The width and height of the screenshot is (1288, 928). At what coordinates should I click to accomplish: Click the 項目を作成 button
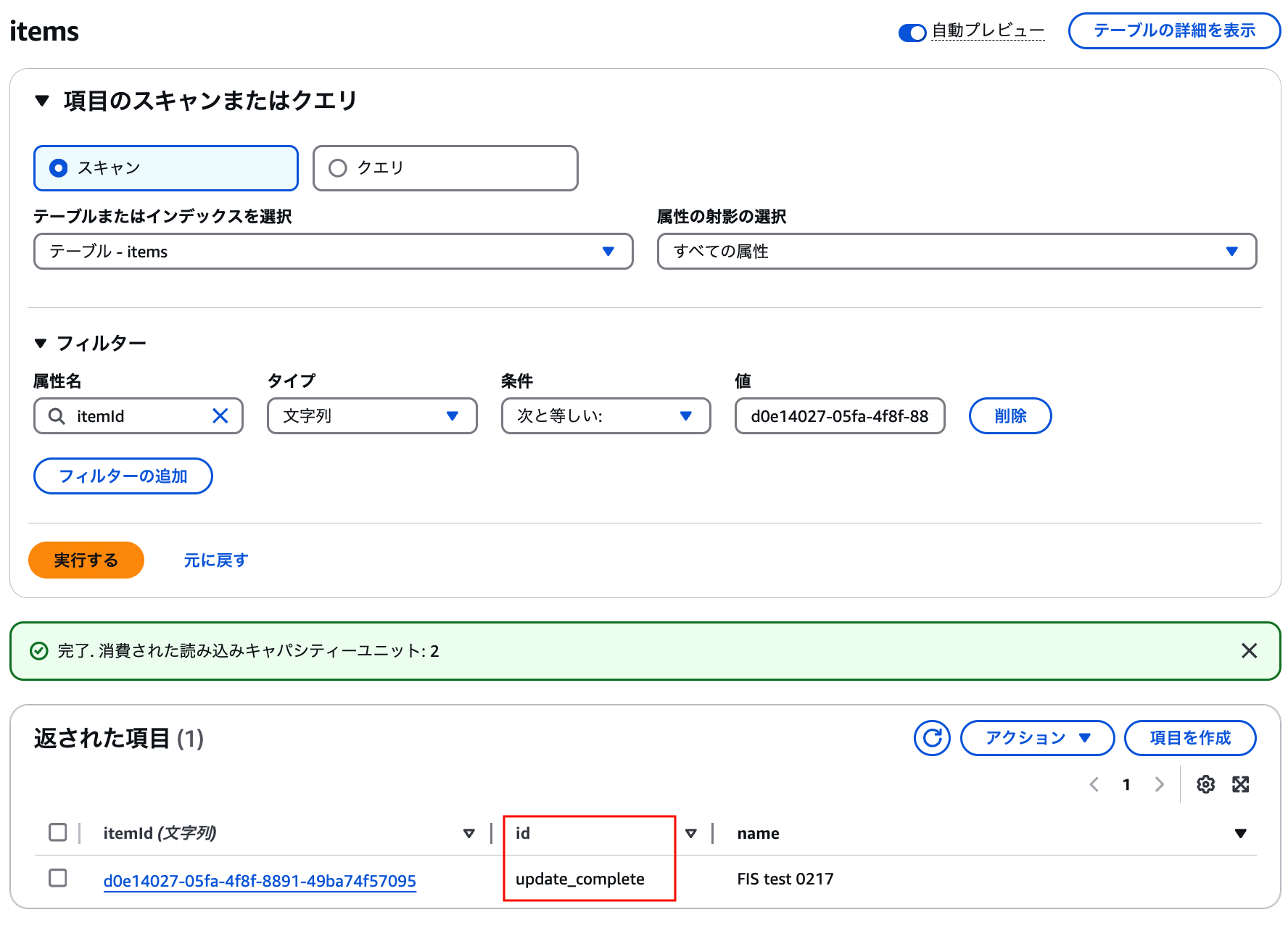click(x=1190, y=738)
